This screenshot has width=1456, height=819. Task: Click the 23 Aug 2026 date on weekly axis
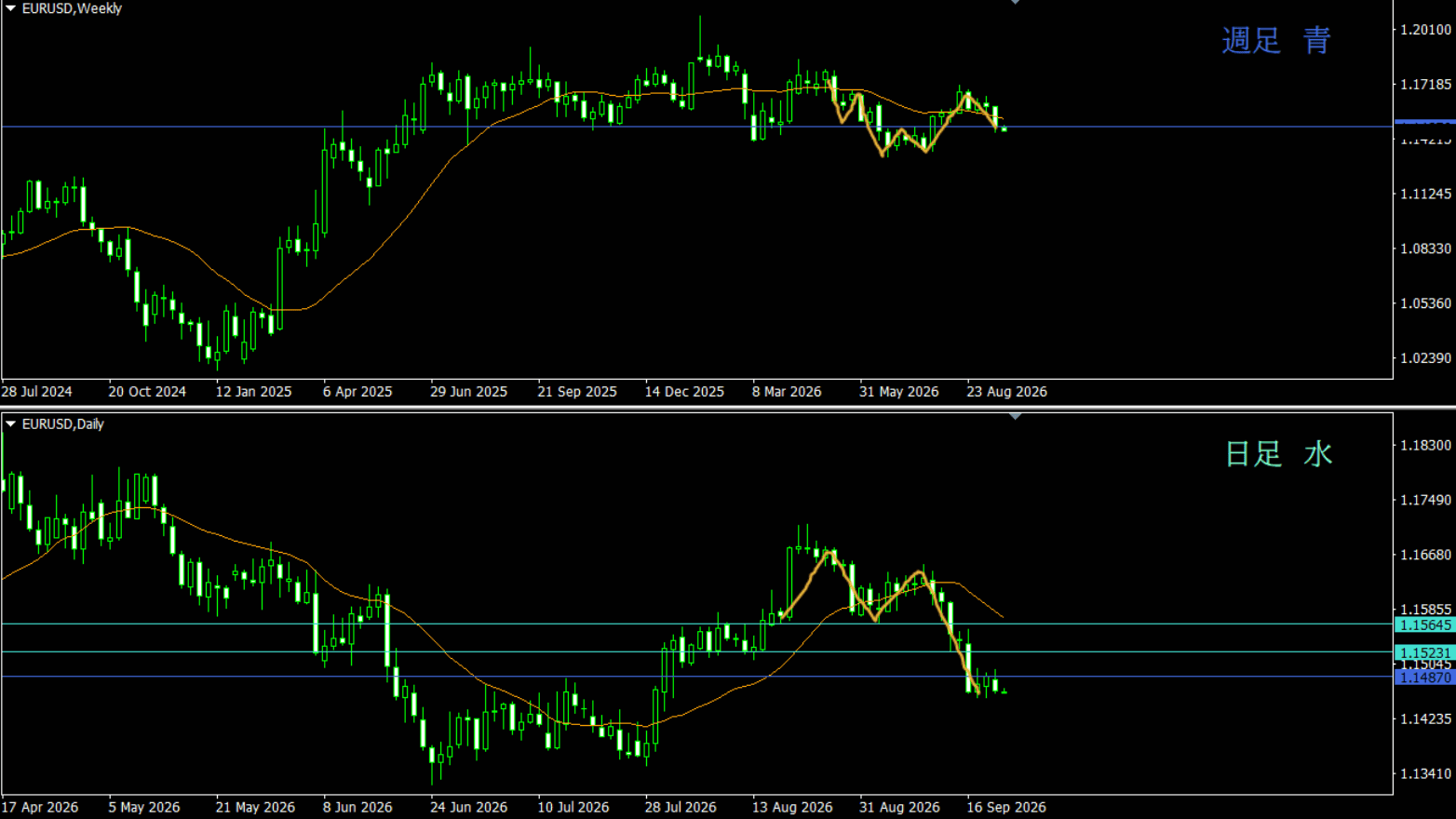coord(1006,392)
